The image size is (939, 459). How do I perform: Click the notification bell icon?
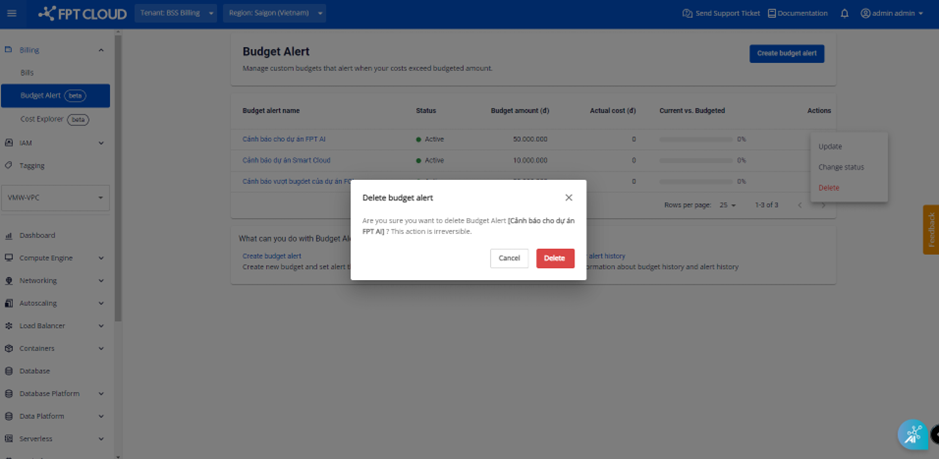(x=844, y=13)
